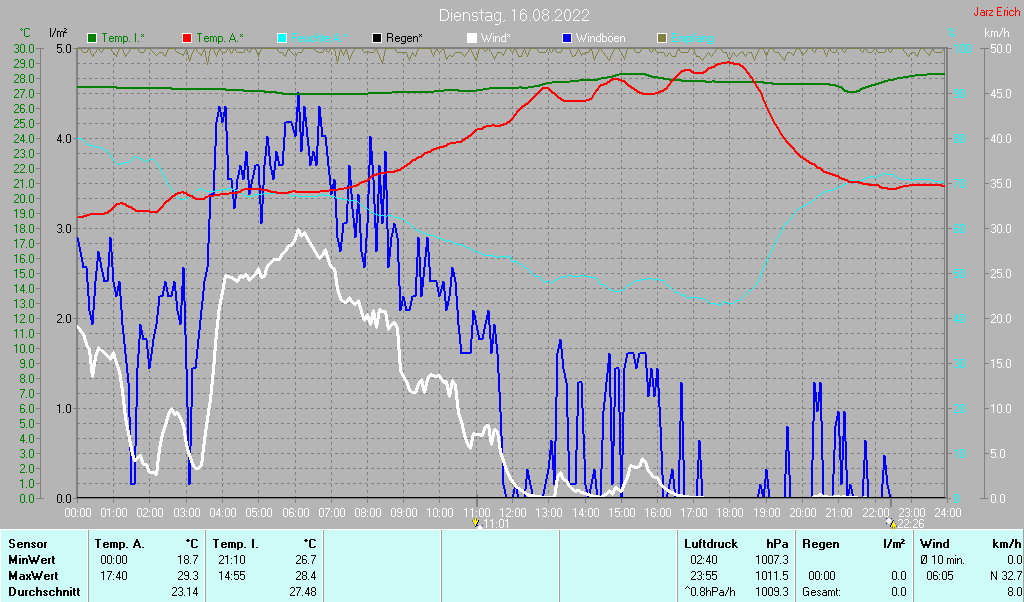
Task: Click the Temp. A. maximum value '29.3'
Action: tap(188, 577)
